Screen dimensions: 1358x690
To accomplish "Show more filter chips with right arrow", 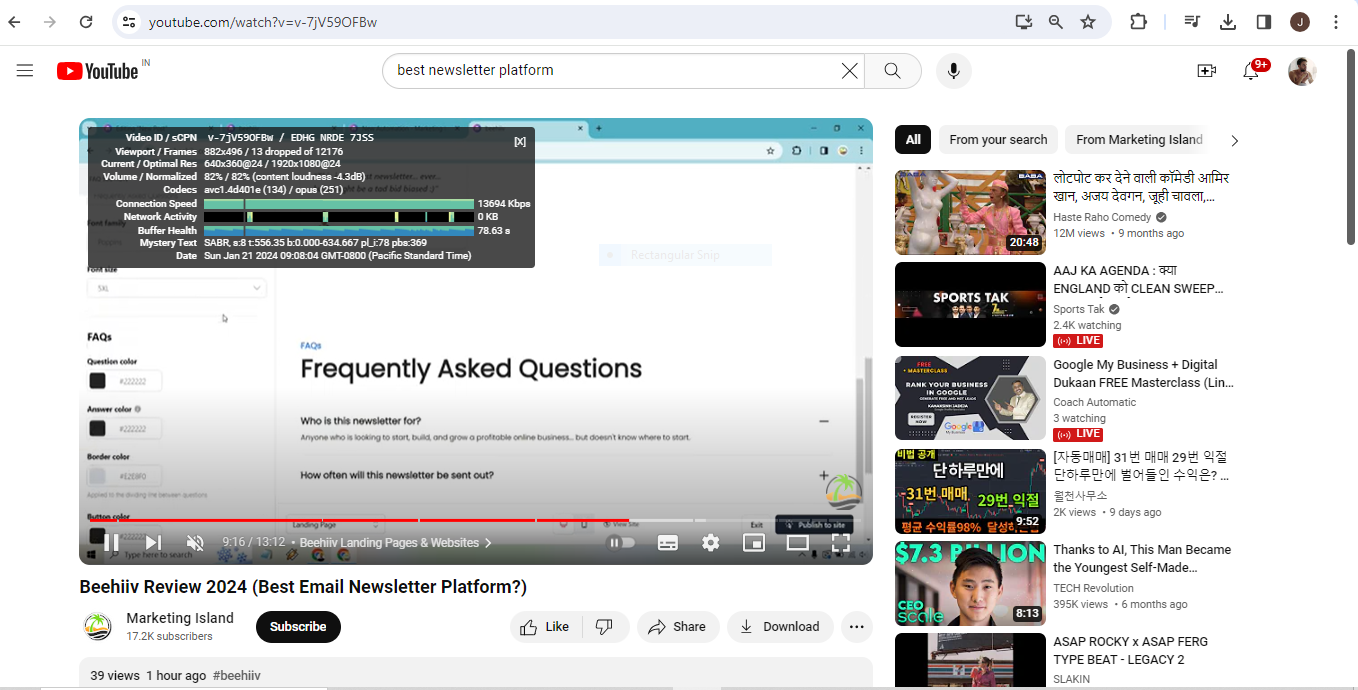I will pos(1234,140).
